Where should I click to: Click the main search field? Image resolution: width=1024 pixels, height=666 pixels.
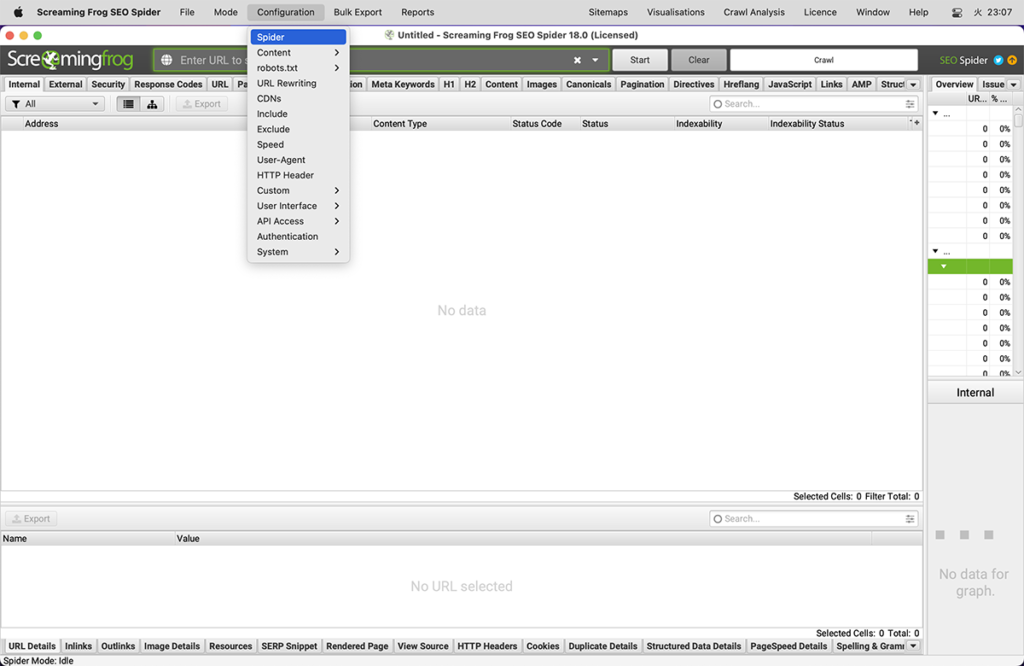(x=813, y=104)
